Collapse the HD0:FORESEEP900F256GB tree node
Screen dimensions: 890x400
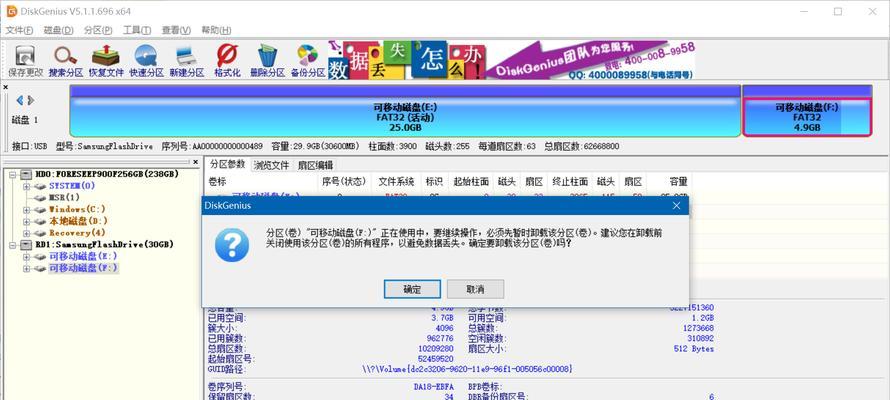pyautogui.click(x=14, y=174)
